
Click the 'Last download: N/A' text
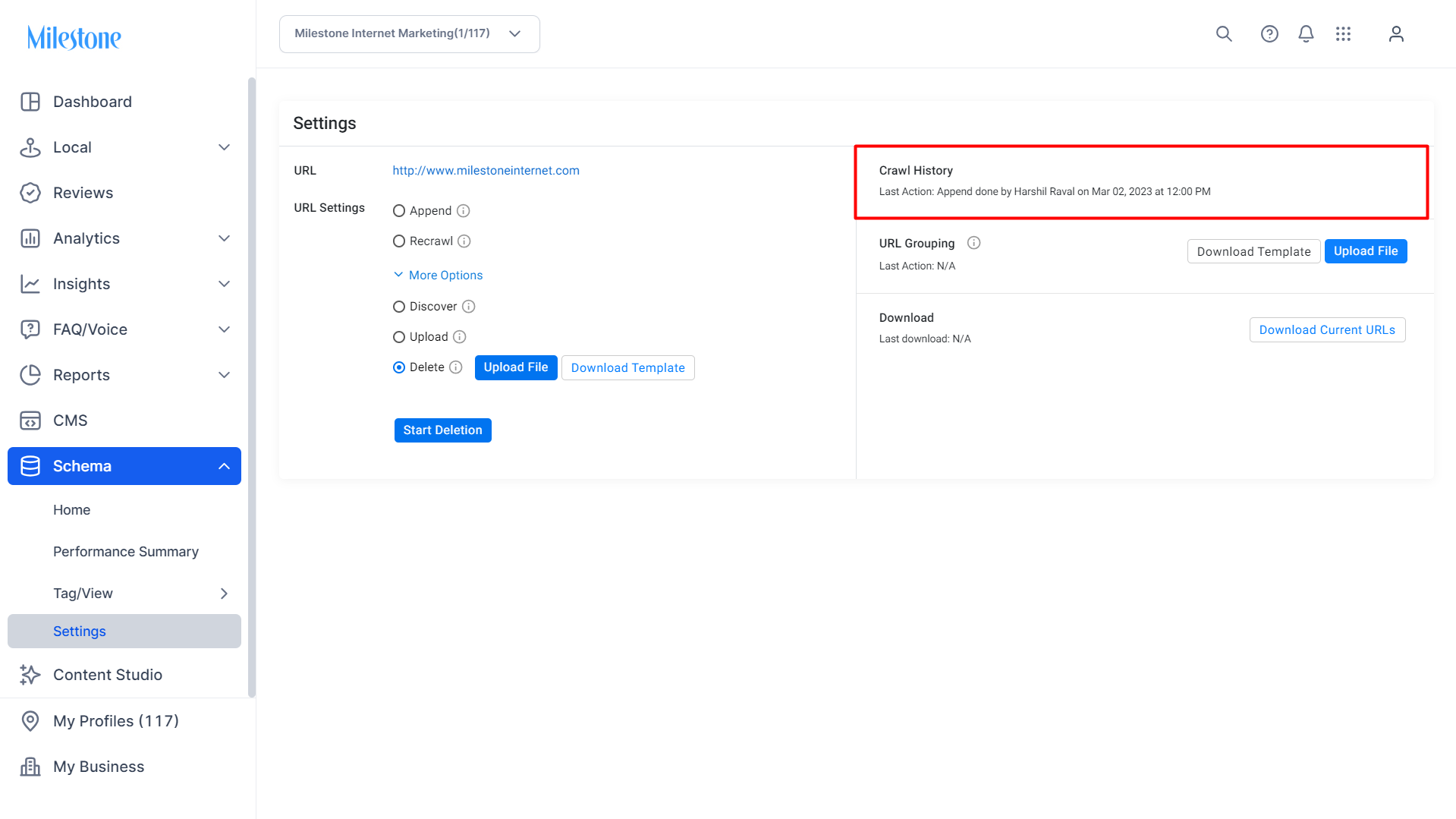(x=925, y=339)
